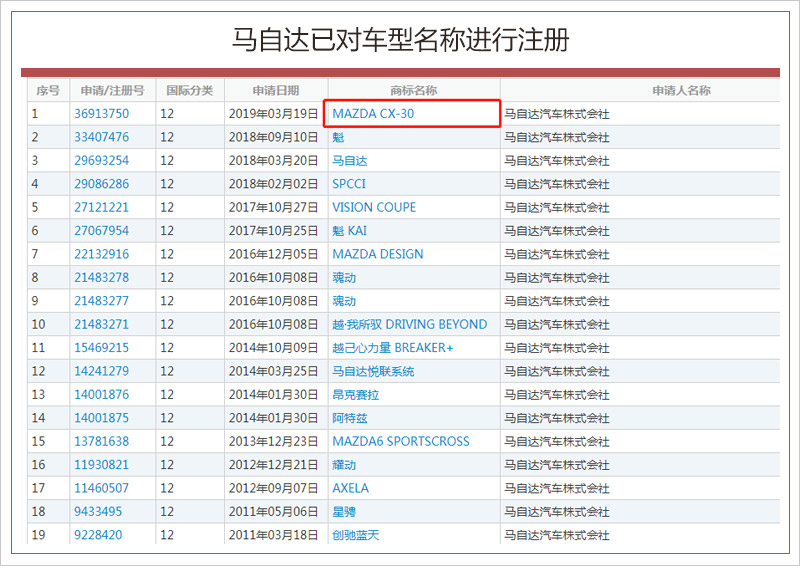
Task: Open application number 14001875
Action: (x=102, y=418)
